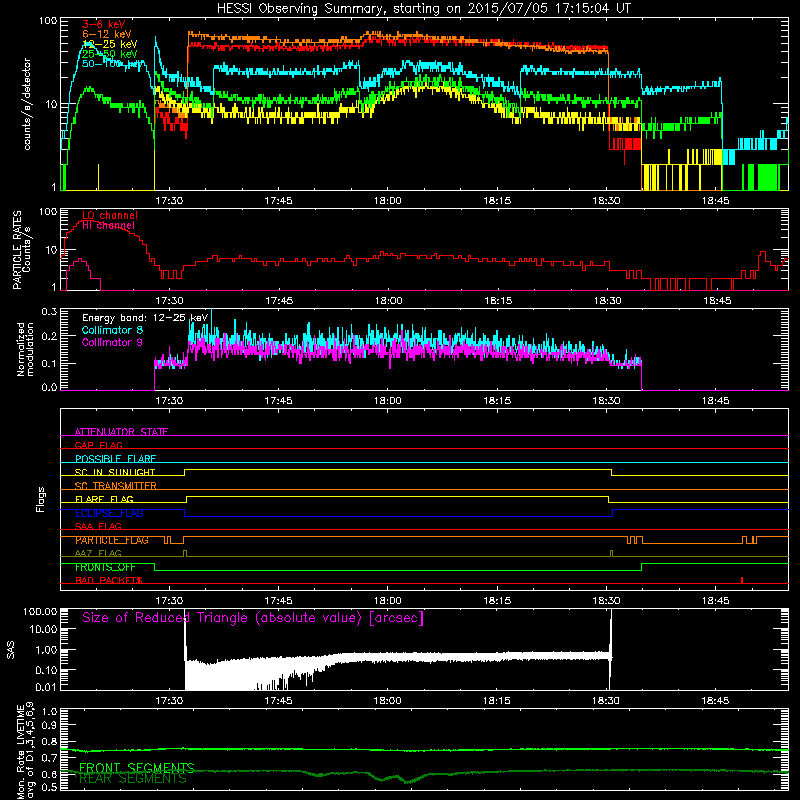The width and height of the screenshot is (800, 800).
Task: Select the BAD PACKETS flag label
Action: pos(109,580)
